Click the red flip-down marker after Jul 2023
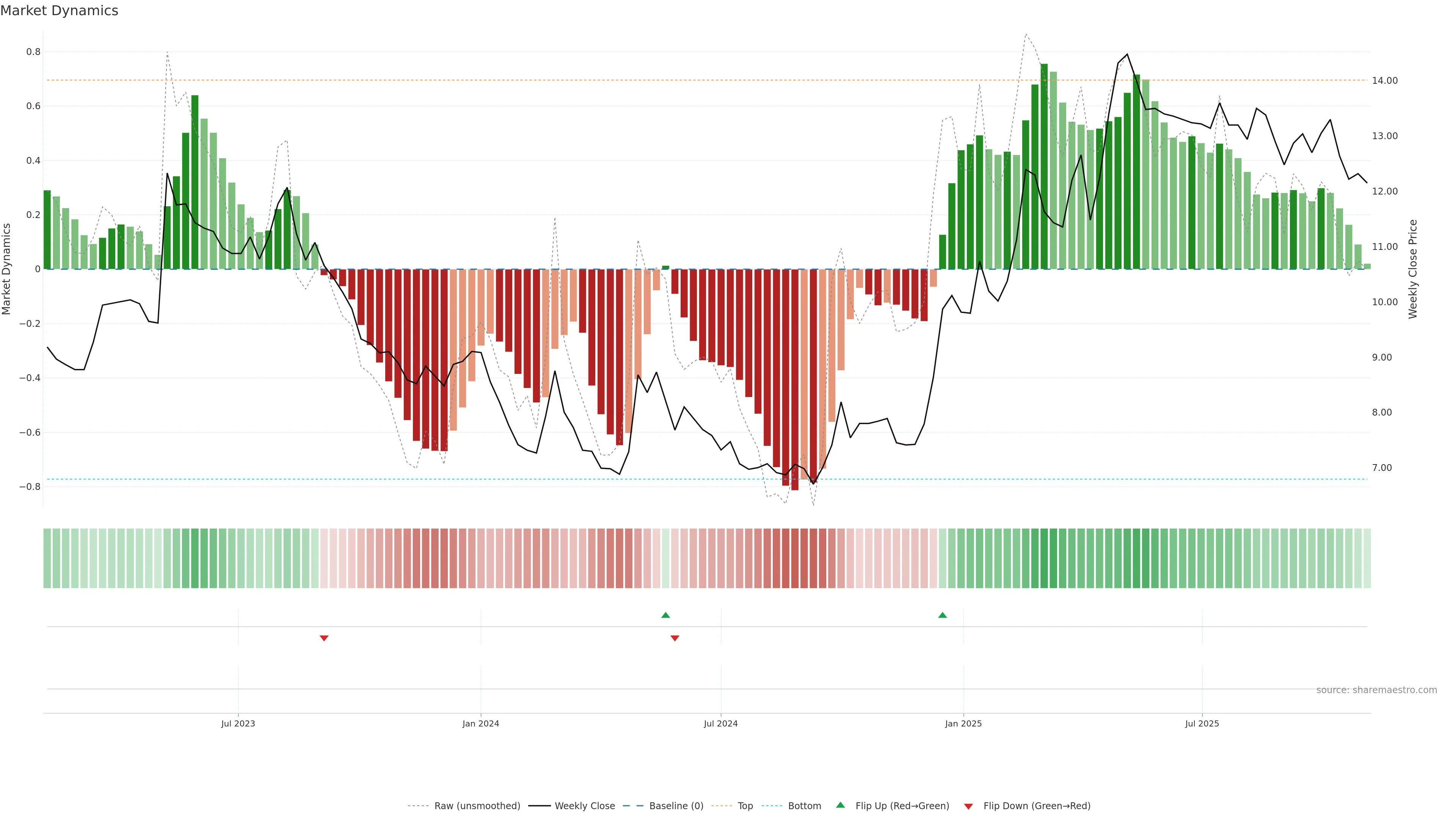The width and height of the screenshot is (1456, 819). 324,638
